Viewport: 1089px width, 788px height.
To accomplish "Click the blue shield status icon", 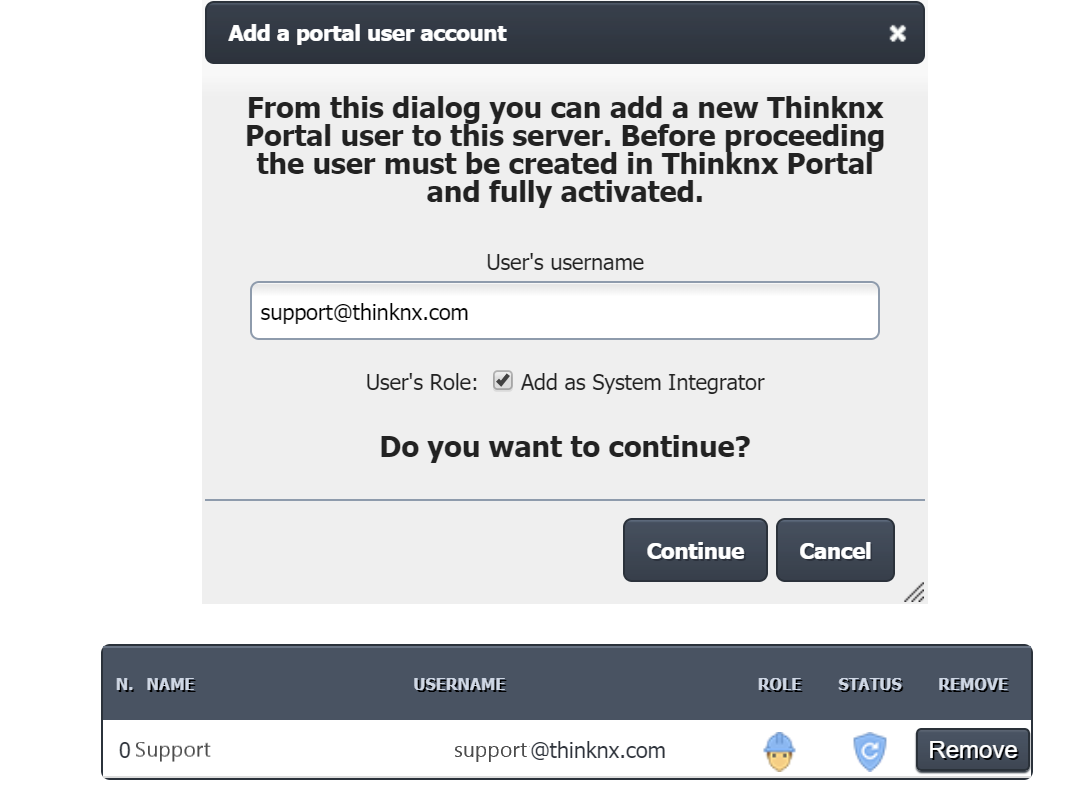I will tap(869, 751).
